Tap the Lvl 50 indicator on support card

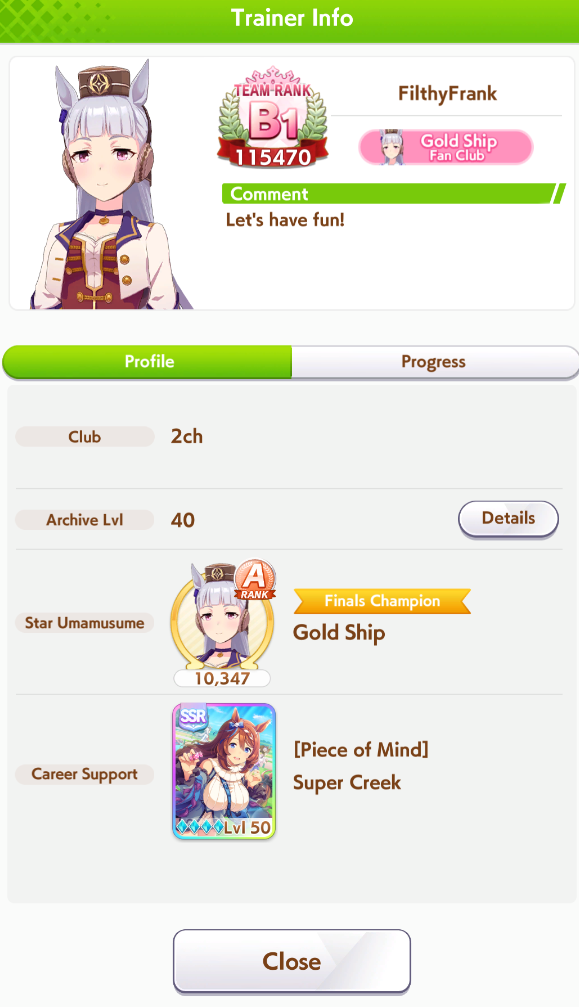(247, 827)
